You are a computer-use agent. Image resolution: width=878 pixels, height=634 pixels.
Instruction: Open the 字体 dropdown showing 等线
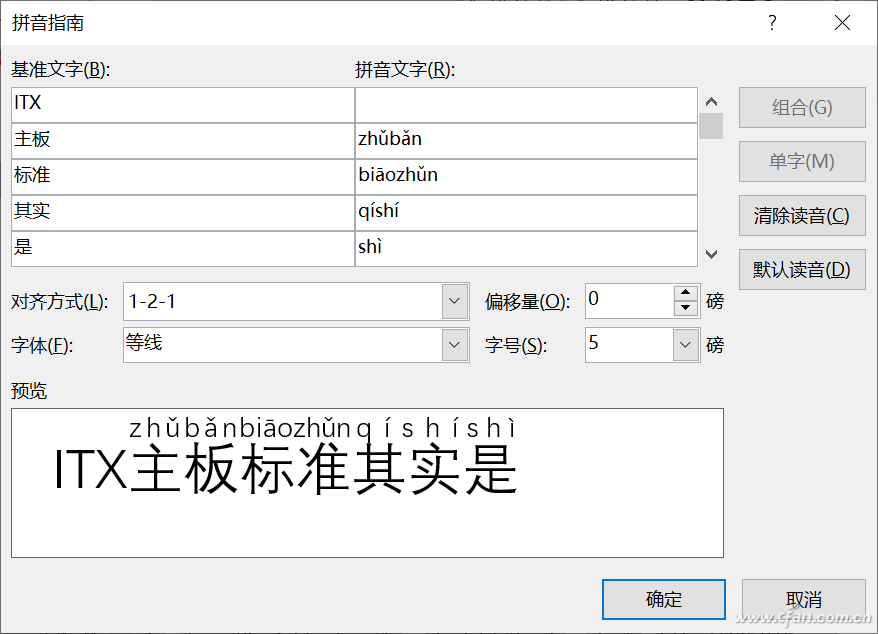click(x=455, y=344)
